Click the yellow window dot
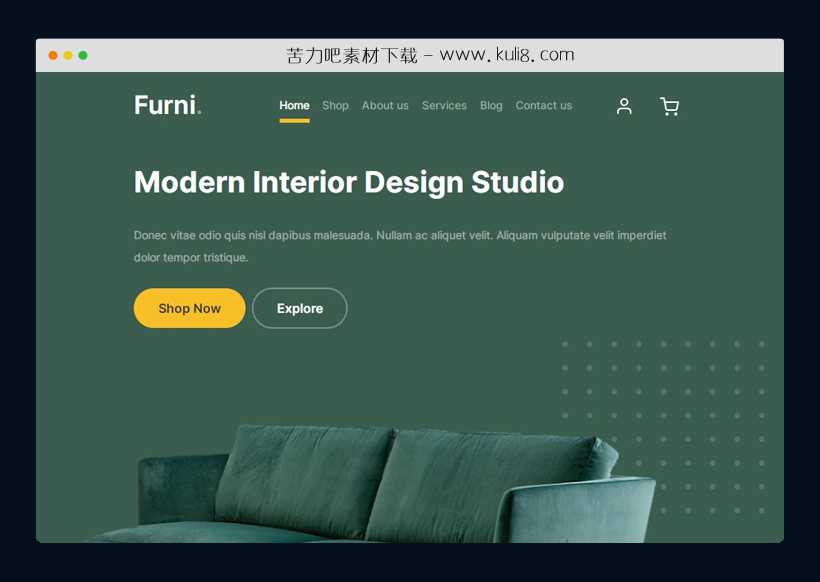Viewport: 820px width, 582px height. (68, 55)
